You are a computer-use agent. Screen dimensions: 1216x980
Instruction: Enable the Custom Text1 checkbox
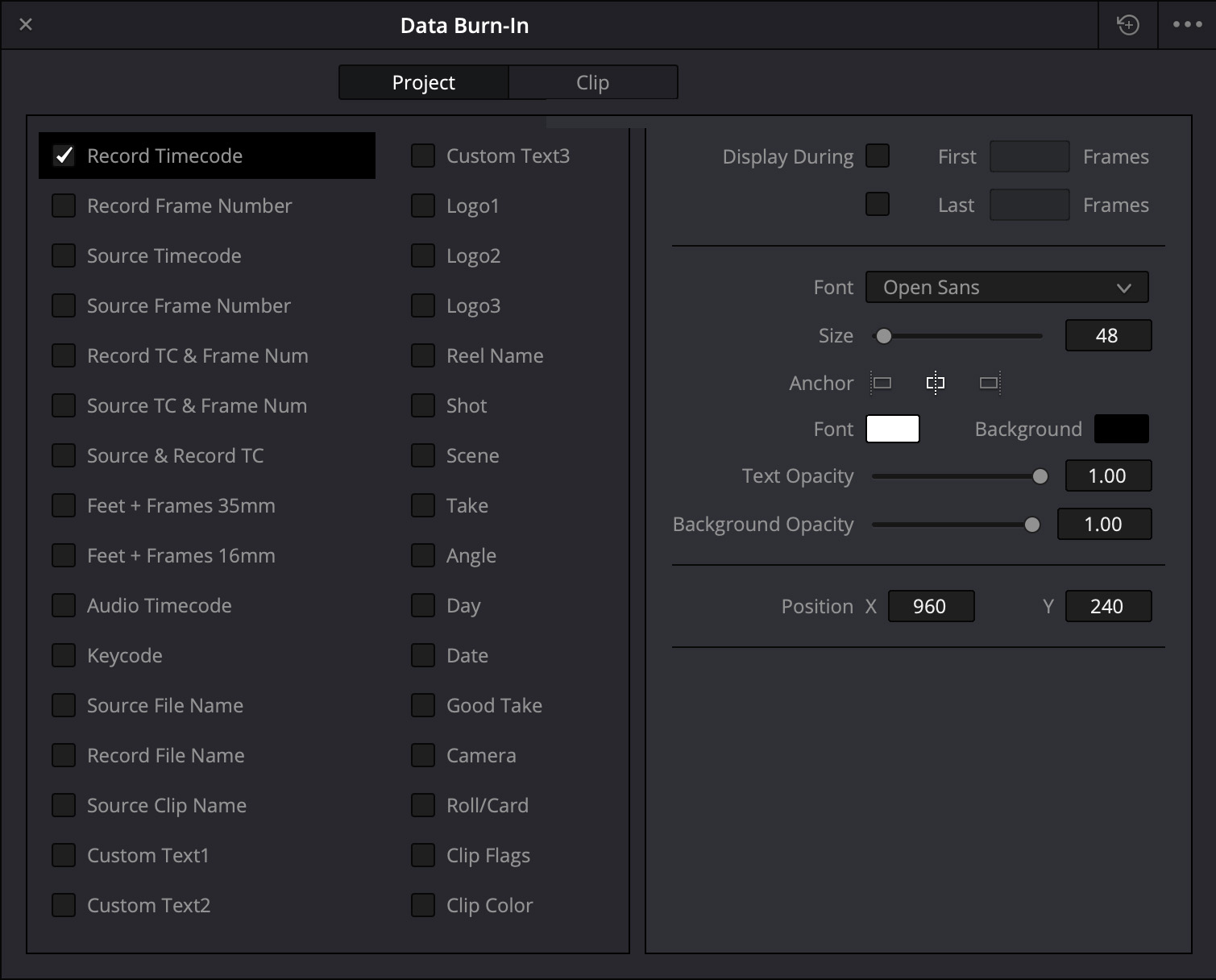pyautogui.click(x=64, y=855)
